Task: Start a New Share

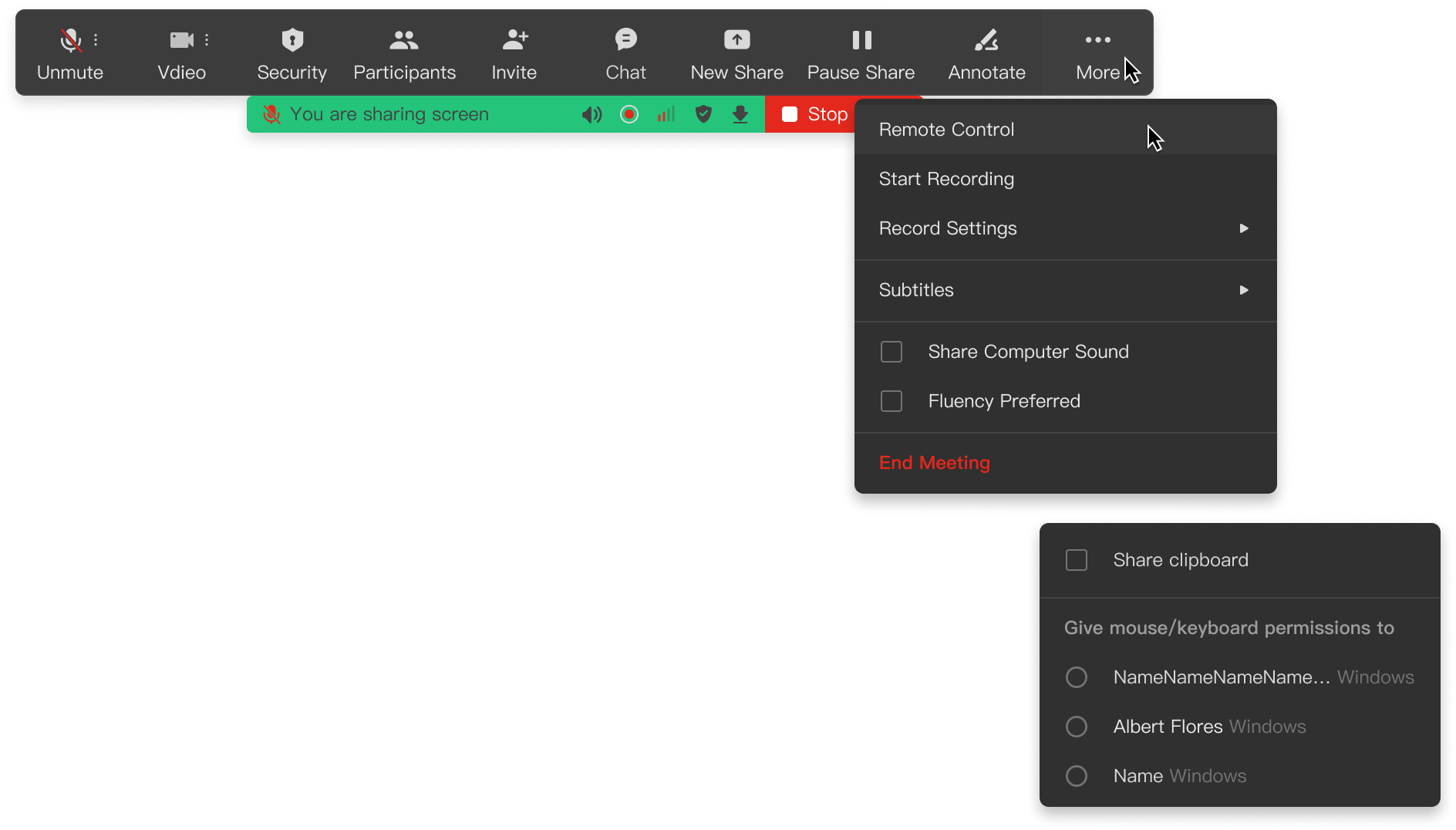Action: click(736, 40)
